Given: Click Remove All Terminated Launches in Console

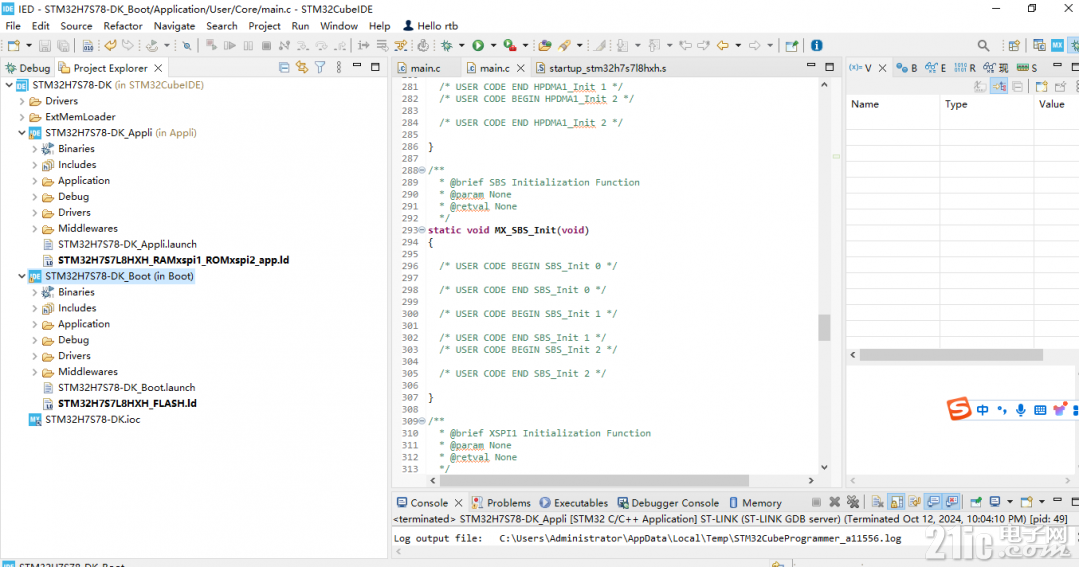Looking at the screenshot, I should [x=853, y=502].
